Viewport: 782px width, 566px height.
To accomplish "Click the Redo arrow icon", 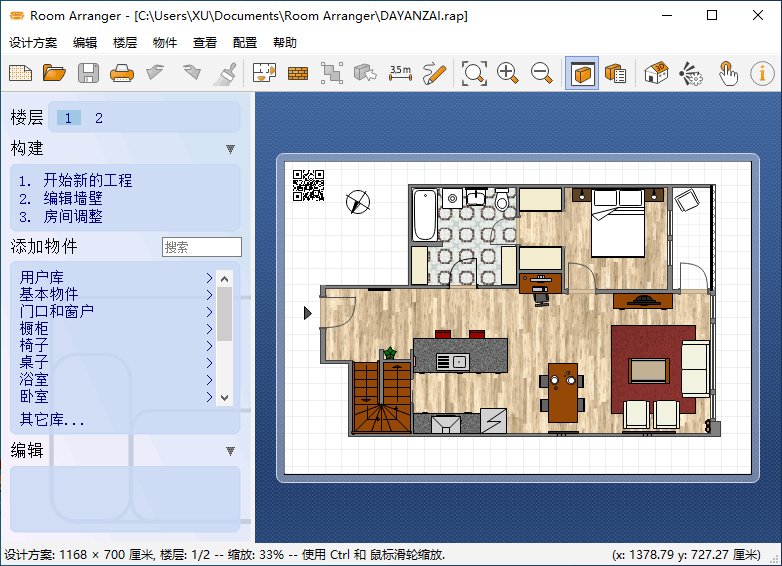I will point(192,73).
